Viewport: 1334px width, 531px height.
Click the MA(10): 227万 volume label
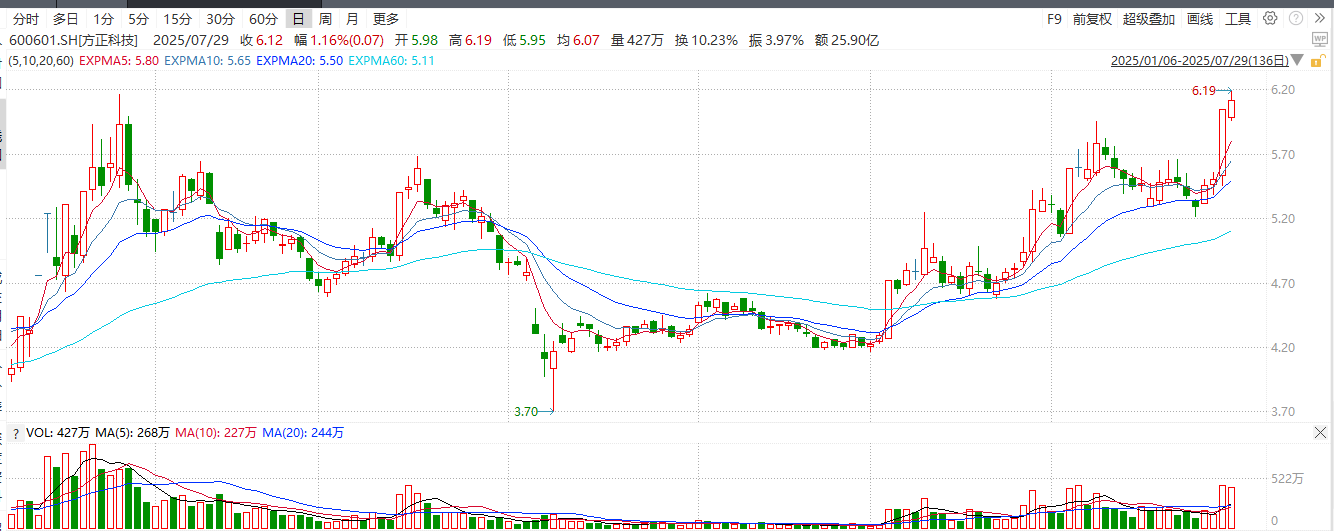(x=218, y=433)
